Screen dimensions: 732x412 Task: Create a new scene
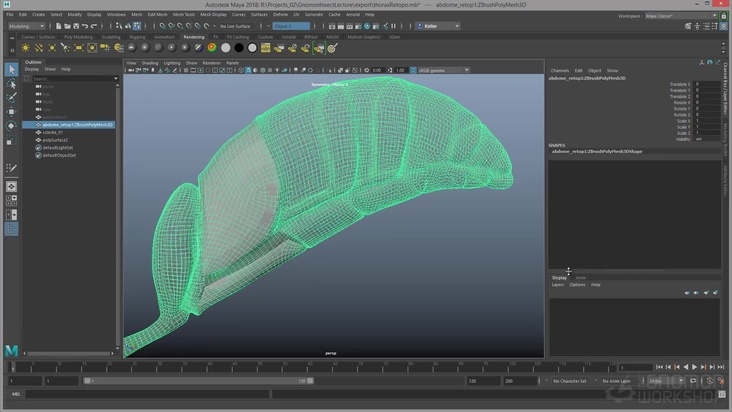tap(58, 26)
